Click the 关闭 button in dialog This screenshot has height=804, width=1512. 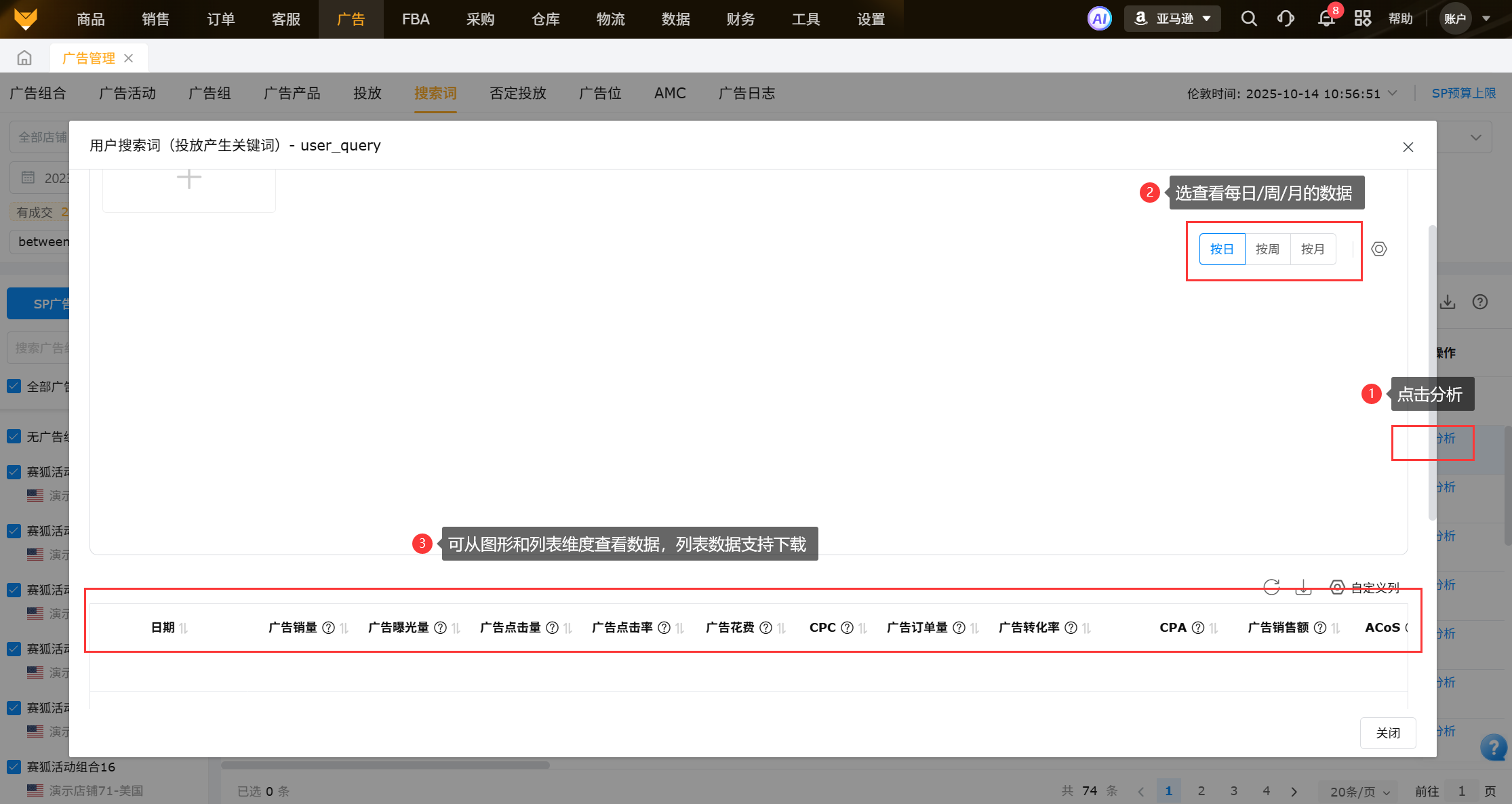1388,733
